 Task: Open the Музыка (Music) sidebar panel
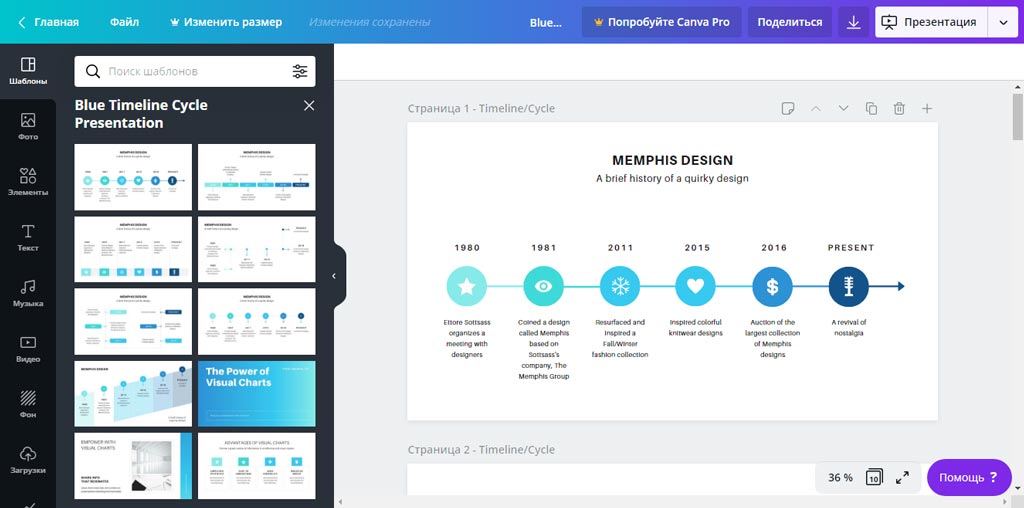[28, 293]
